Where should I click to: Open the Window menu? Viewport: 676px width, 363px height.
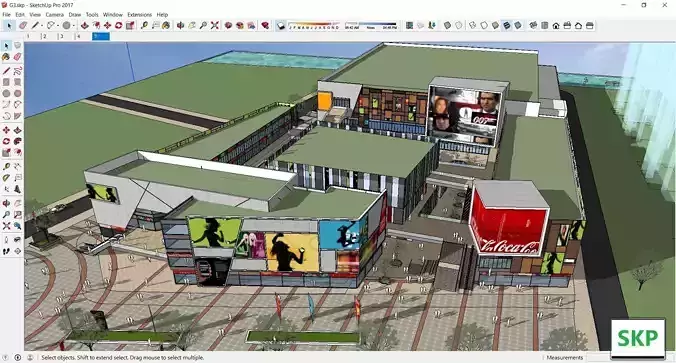pos(113,15)
